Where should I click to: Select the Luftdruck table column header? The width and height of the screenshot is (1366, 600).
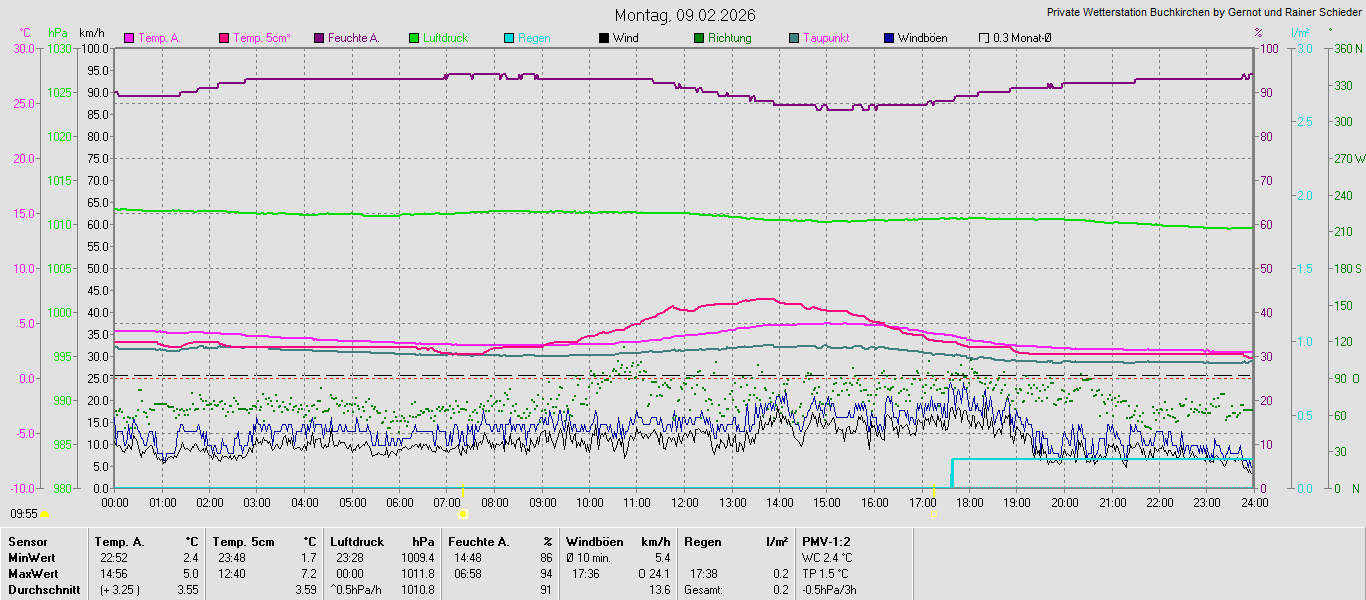click(356, 542)
